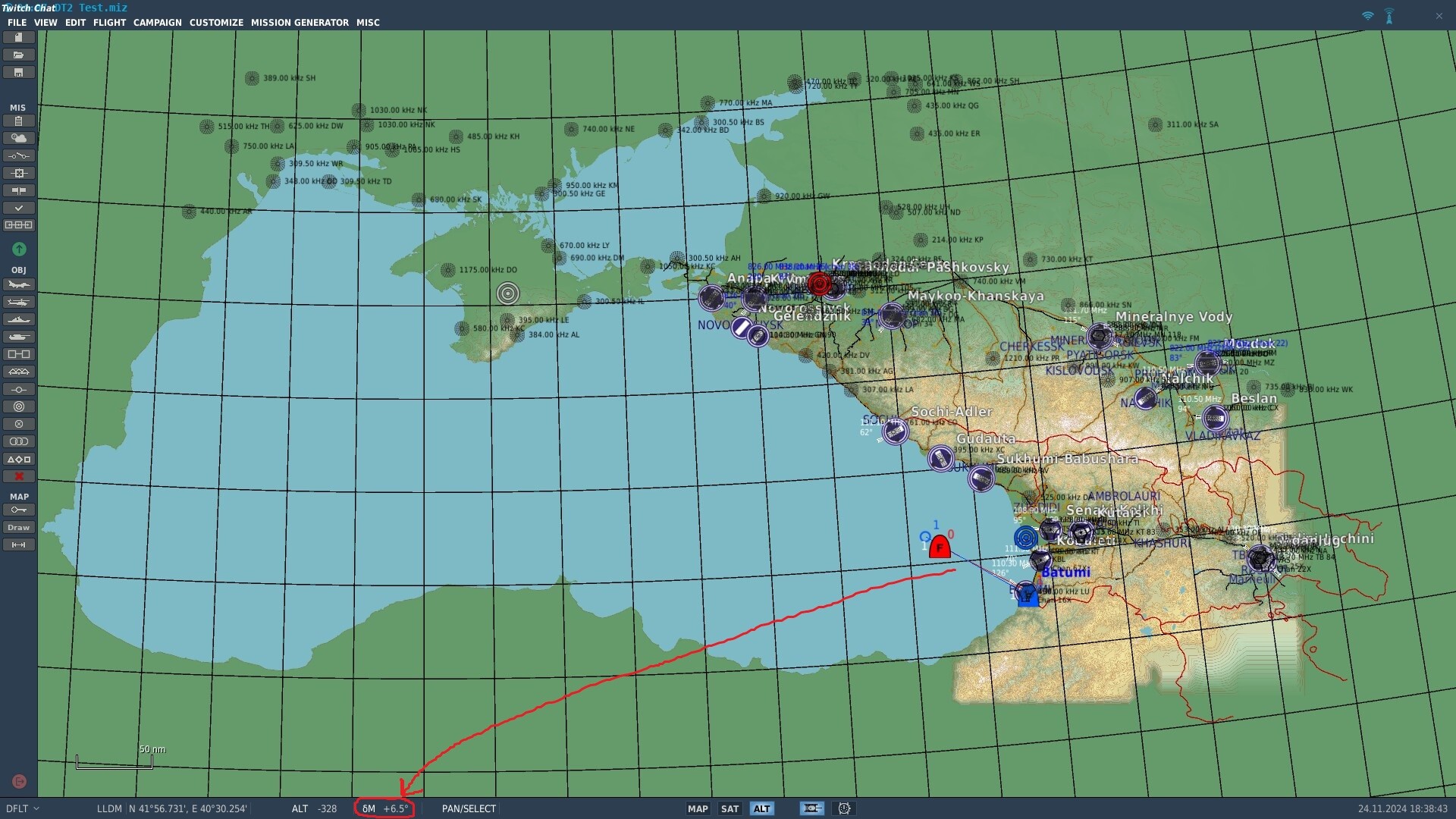Open the briefing clipboard icon under MIS
The height and width of the screenshot is (819, 1456).
(19, 121)
